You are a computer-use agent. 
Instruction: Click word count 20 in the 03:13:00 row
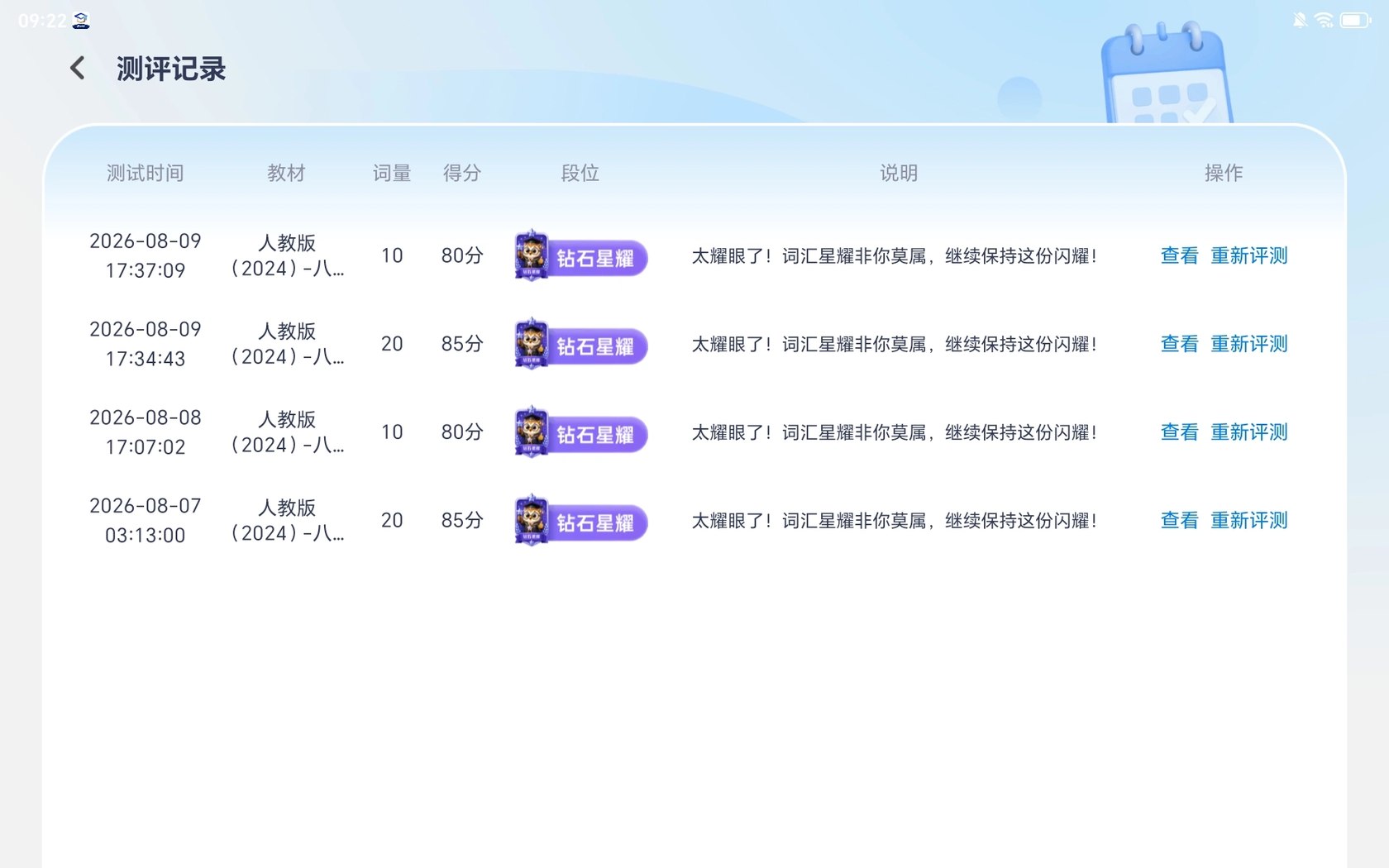392,521
